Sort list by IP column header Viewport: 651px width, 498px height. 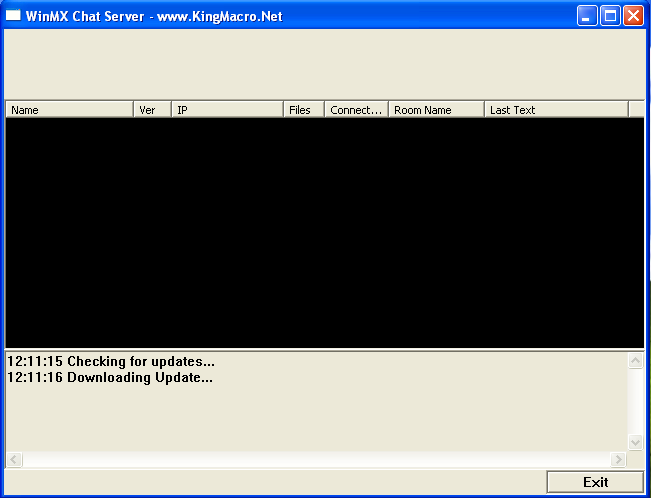(x=228, y=110)
